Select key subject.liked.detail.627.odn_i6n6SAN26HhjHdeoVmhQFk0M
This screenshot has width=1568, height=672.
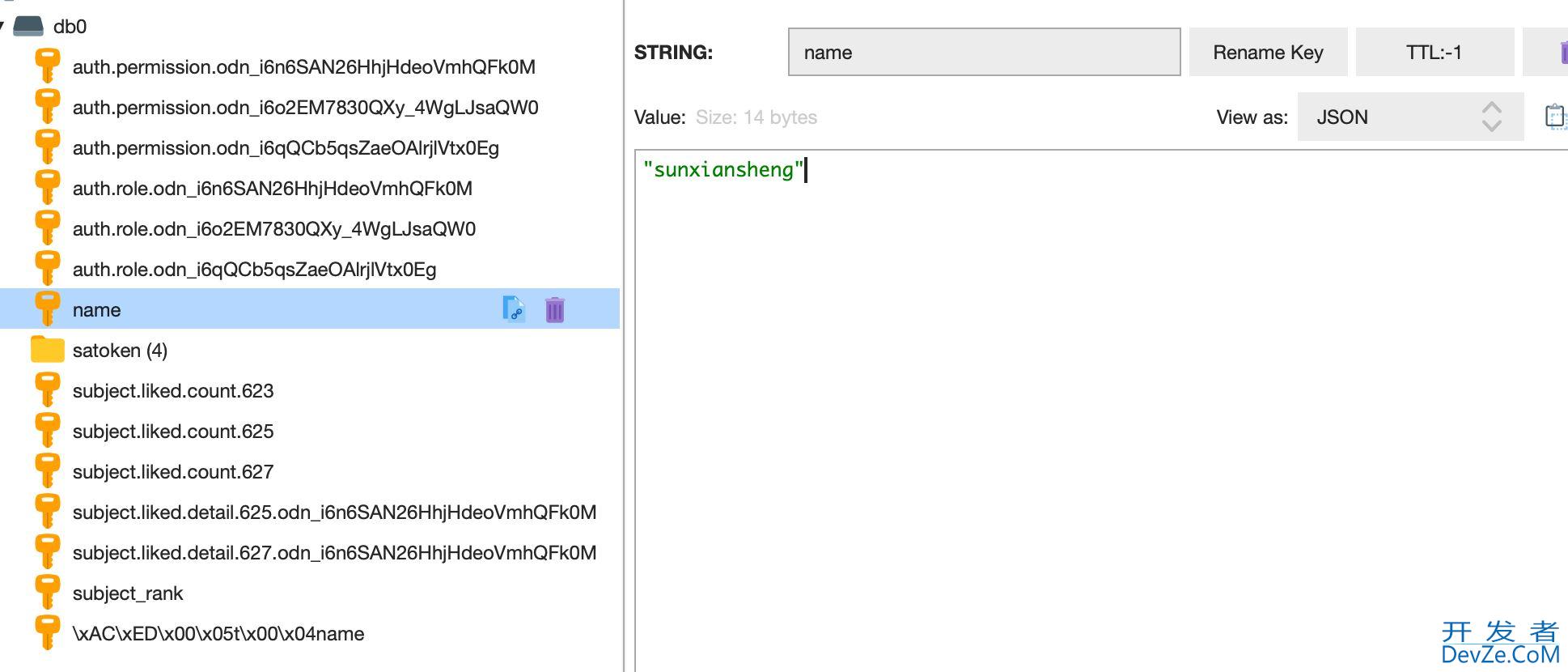pyautogui.click(x=335, y=553)
